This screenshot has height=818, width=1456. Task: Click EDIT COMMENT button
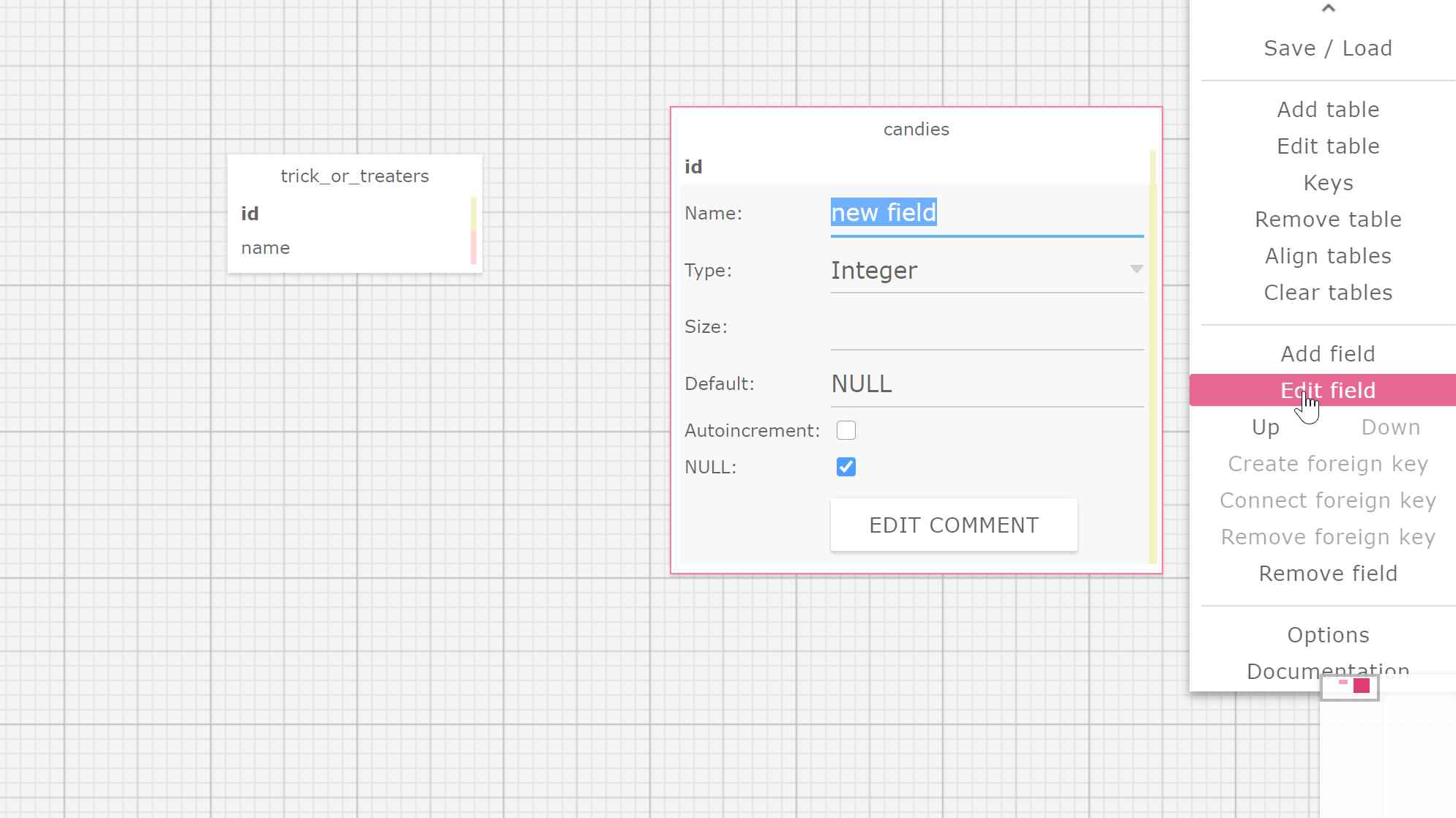click(953, 524)
